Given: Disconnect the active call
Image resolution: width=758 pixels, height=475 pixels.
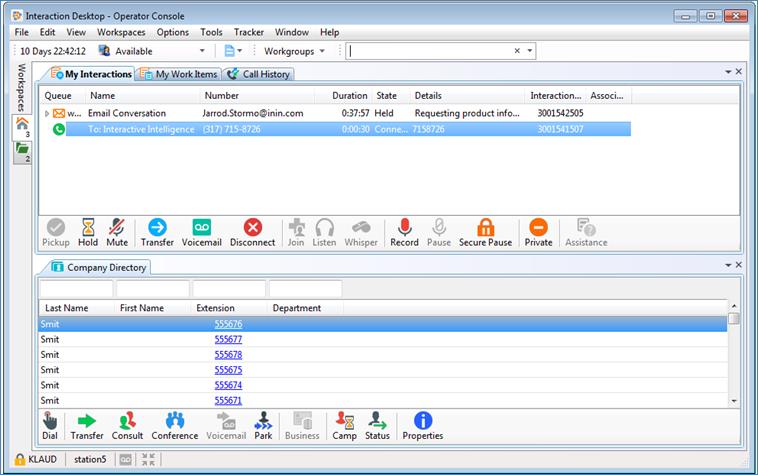Looking at the screenshot, I should point(252,232).
